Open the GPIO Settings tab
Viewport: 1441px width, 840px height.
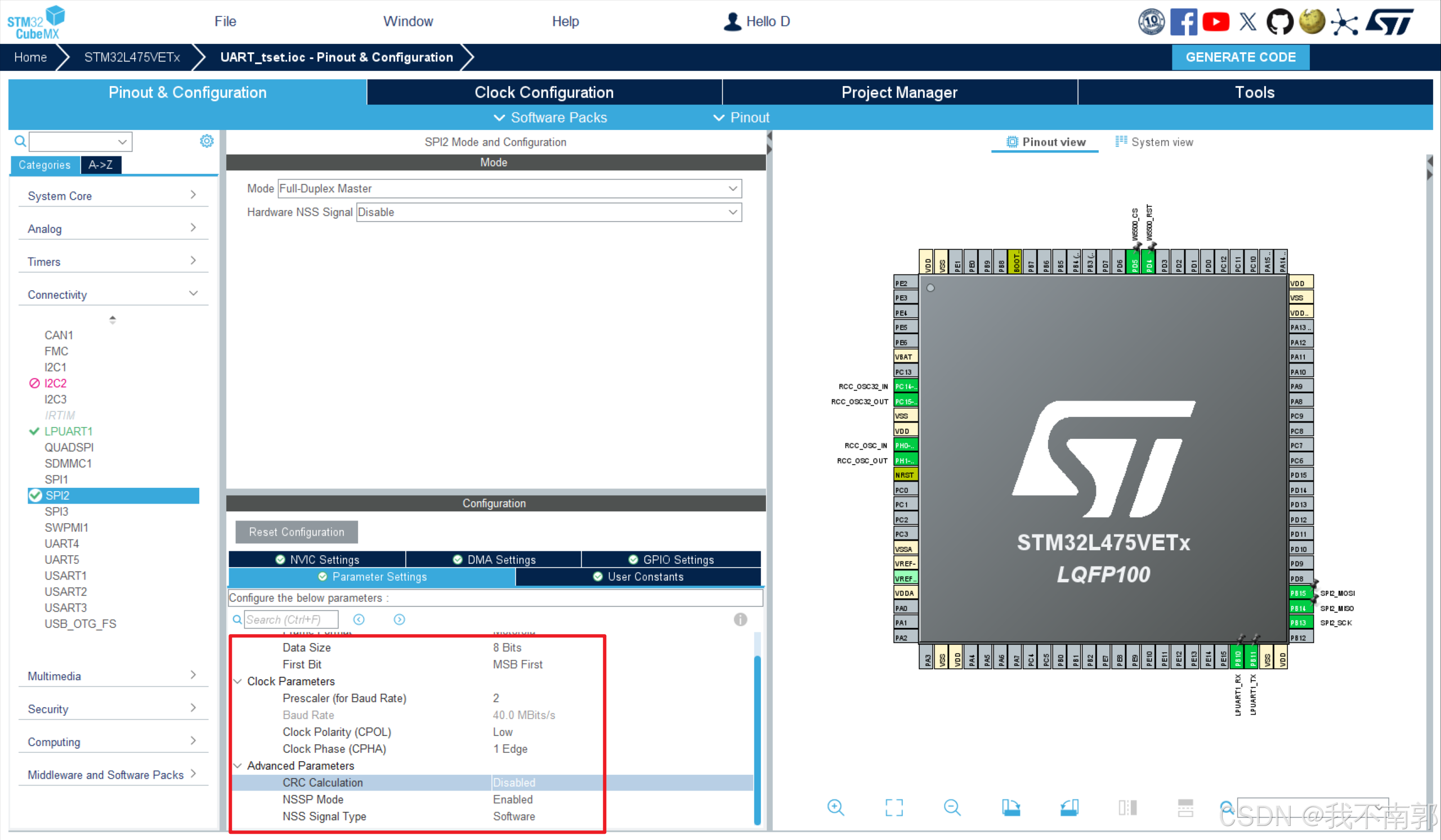672,559
